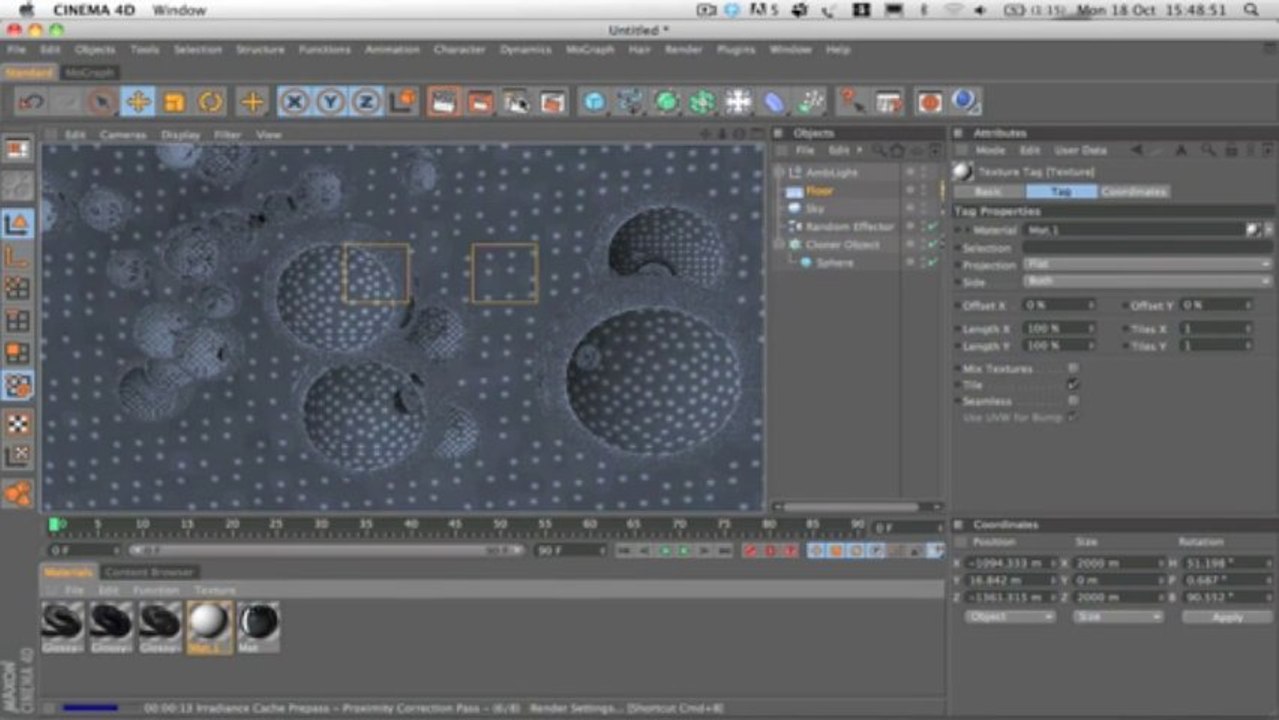Toggle the X axis lock
This screenshot has width=1279, height=720.
[294, 102]
